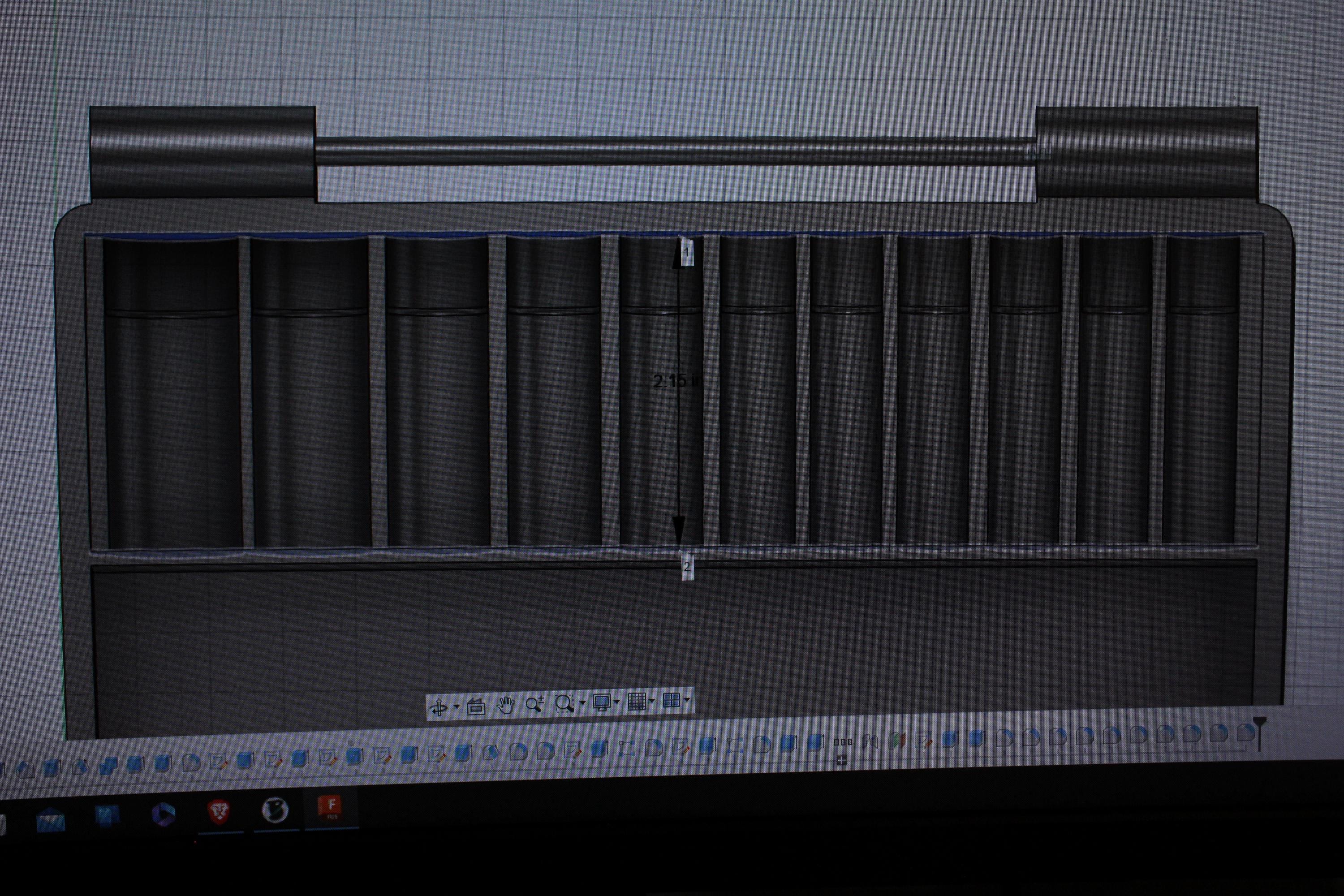Select Offset Plane feature in timeline
1344x896 pixels.
pos(898,741)
